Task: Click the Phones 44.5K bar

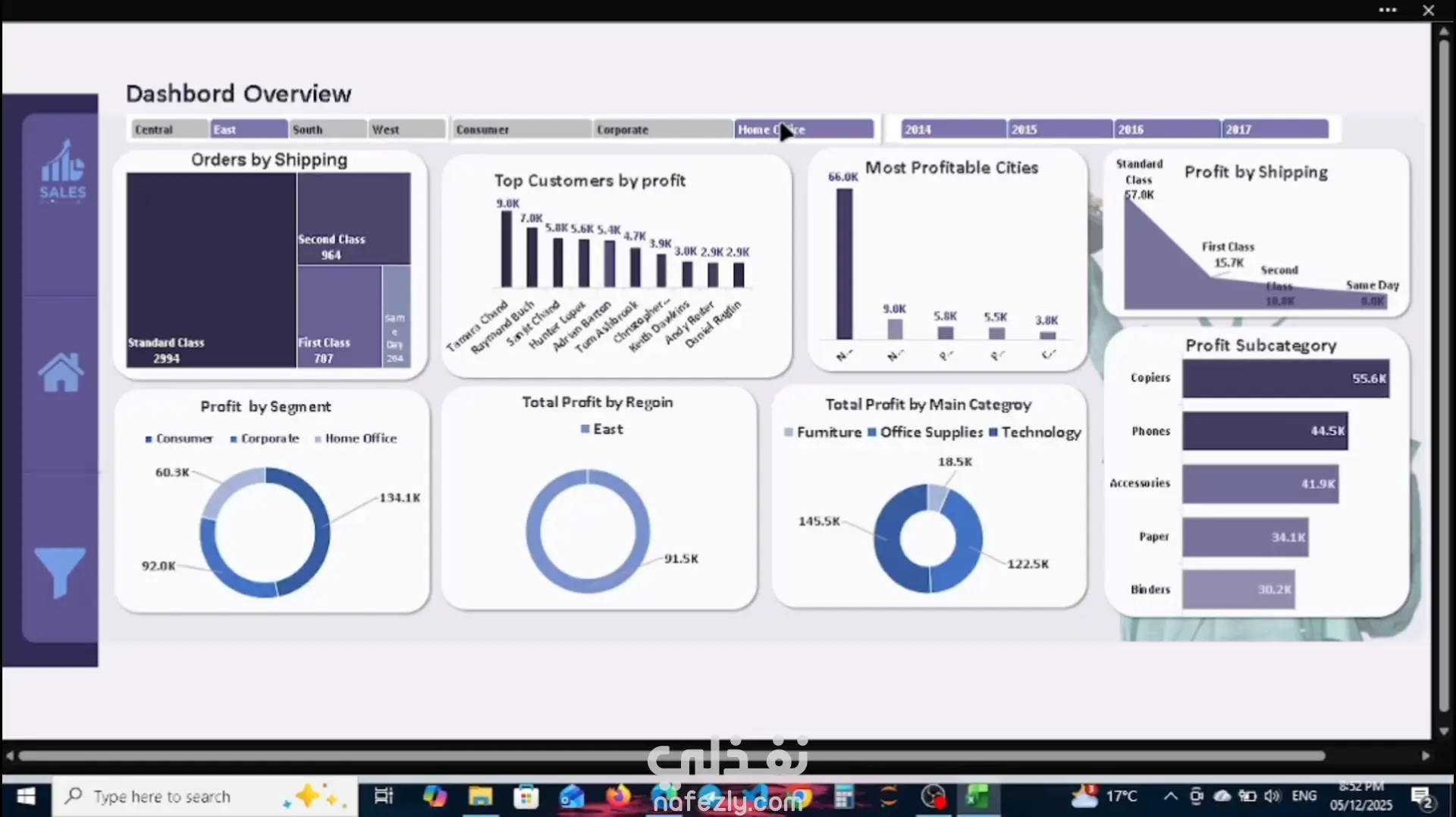Action: pyautogui.click(x=1265, y=431)
